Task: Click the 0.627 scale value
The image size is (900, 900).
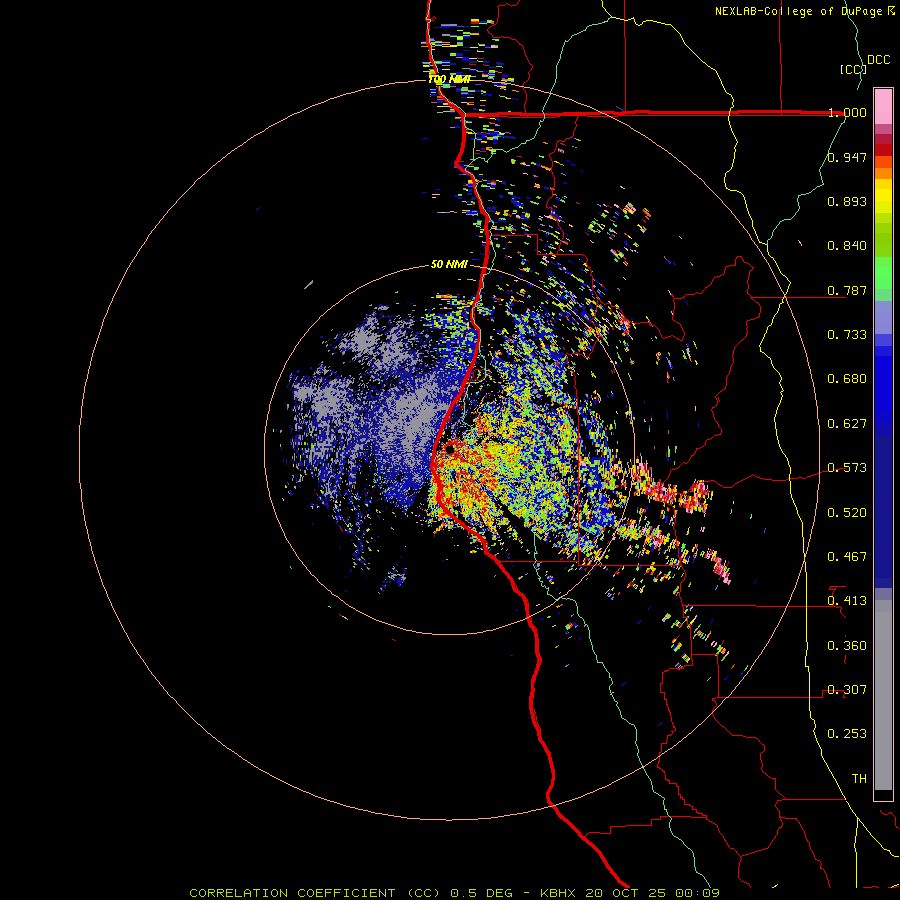Action: point(847,424)
